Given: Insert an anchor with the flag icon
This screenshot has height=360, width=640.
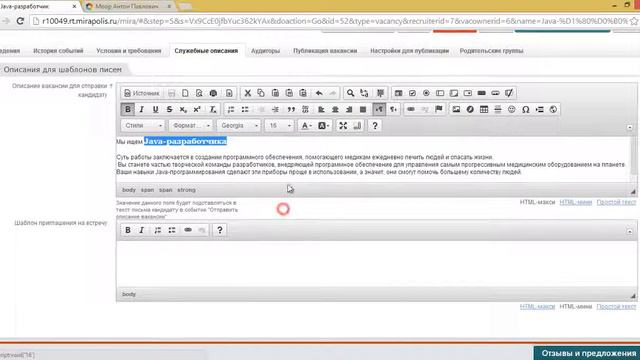Looking at the screenshot, I should point(439,109).
